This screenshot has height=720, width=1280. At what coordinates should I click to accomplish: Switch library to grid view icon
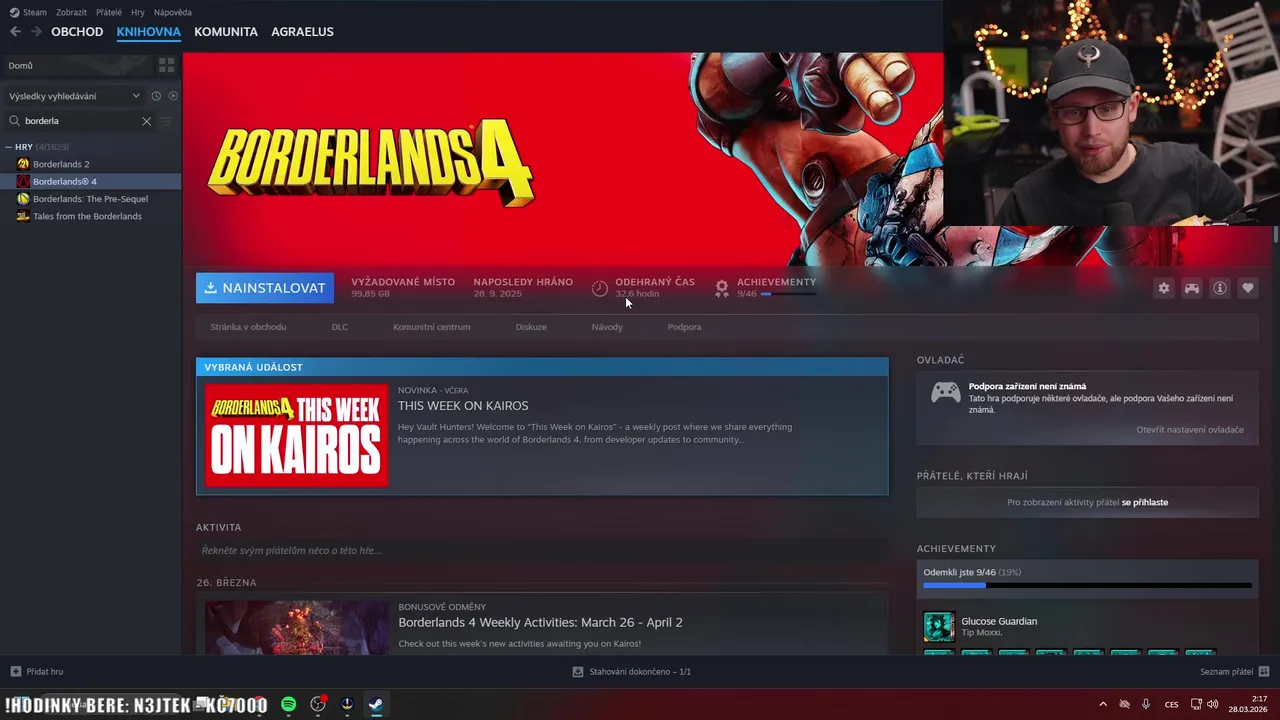point(166,65)
